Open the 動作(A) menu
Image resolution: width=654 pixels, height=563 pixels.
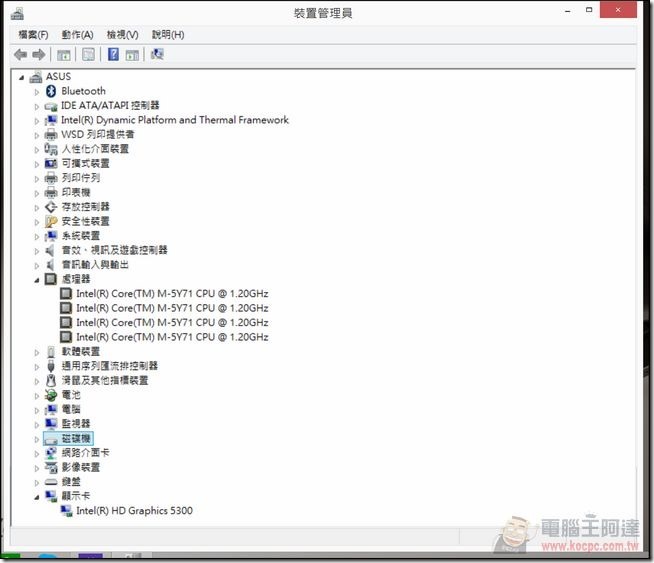[x=77, y=35]
